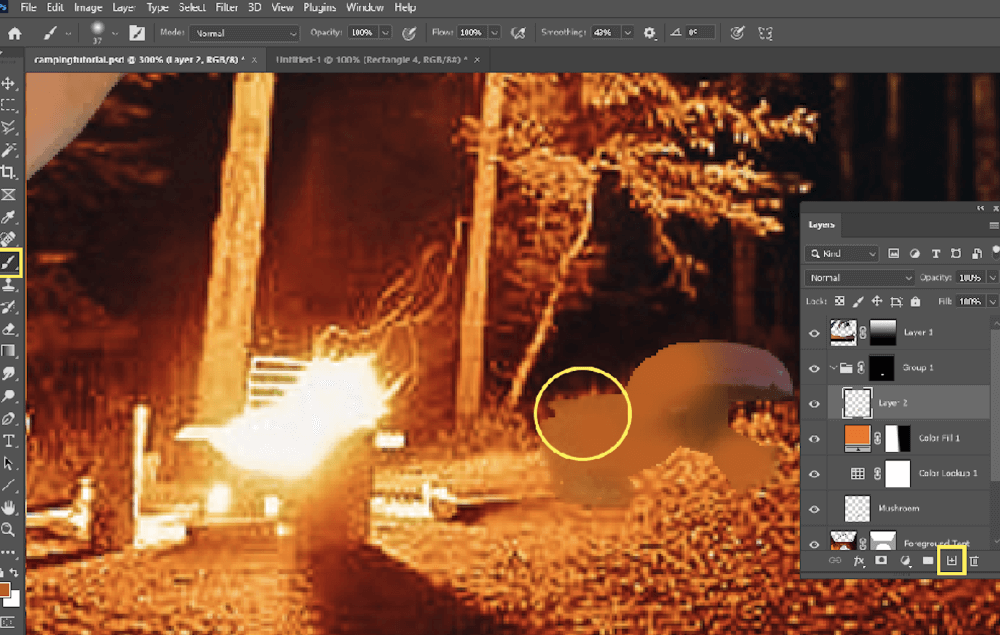Select the Pen tool
The image size is (1000, 635).
point(8,418)
